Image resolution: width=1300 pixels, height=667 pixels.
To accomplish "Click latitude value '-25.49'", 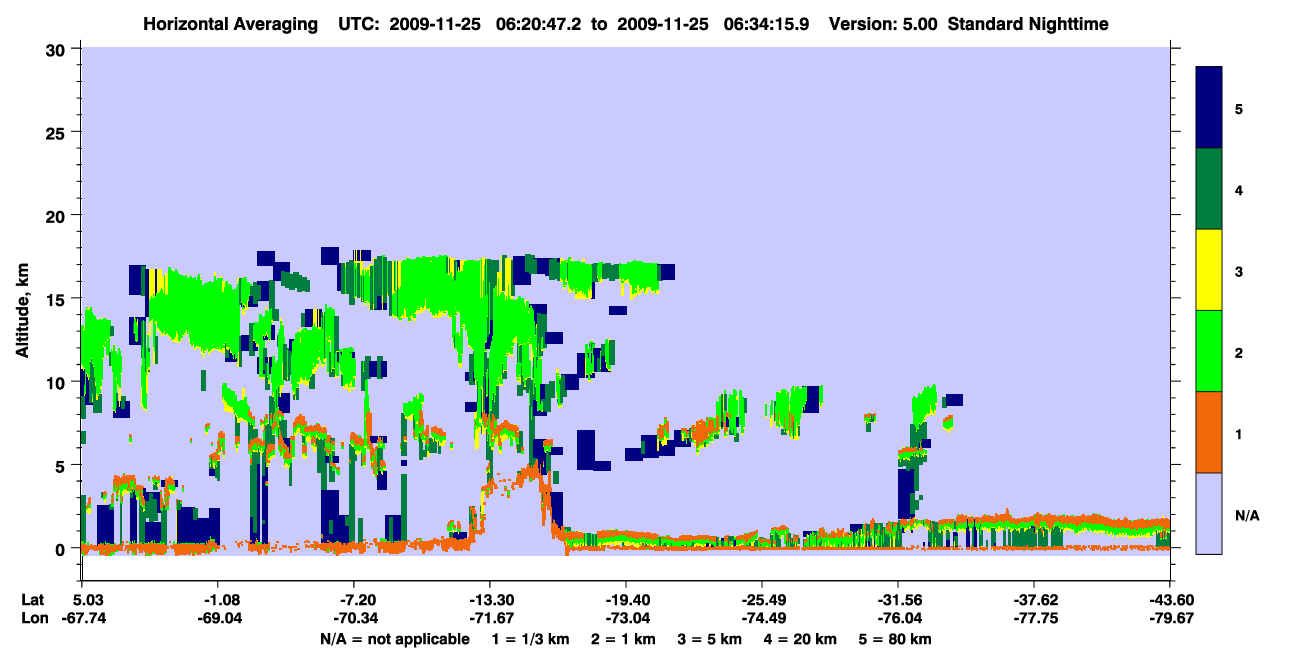I will coord(762,600).
